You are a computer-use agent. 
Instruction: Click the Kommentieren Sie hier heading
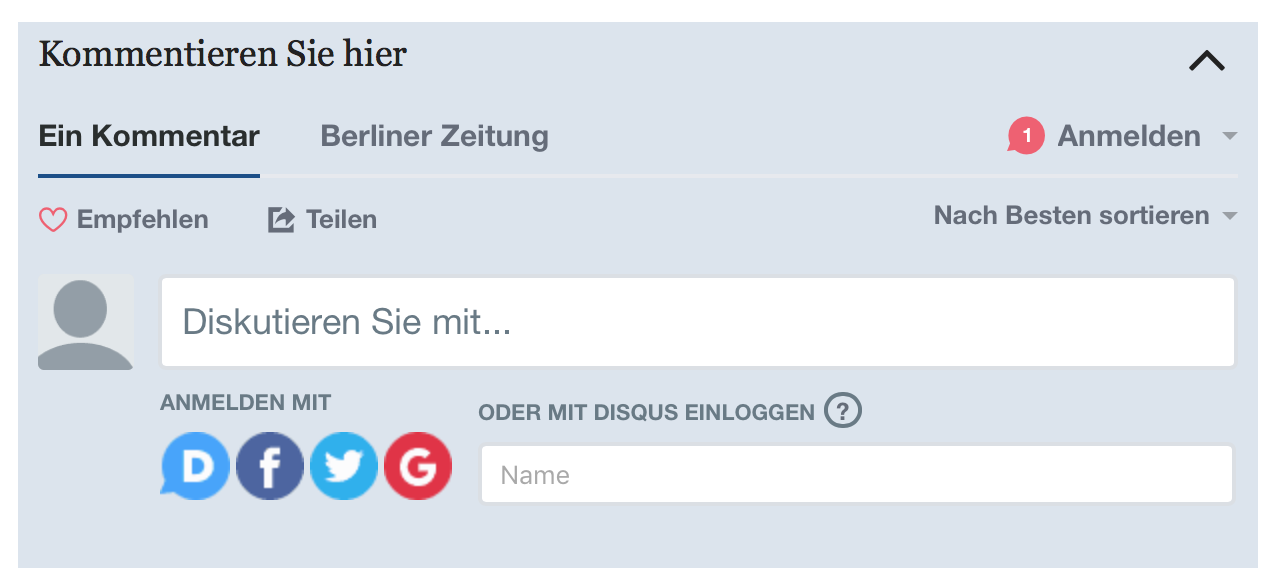[x=222, y=54]
